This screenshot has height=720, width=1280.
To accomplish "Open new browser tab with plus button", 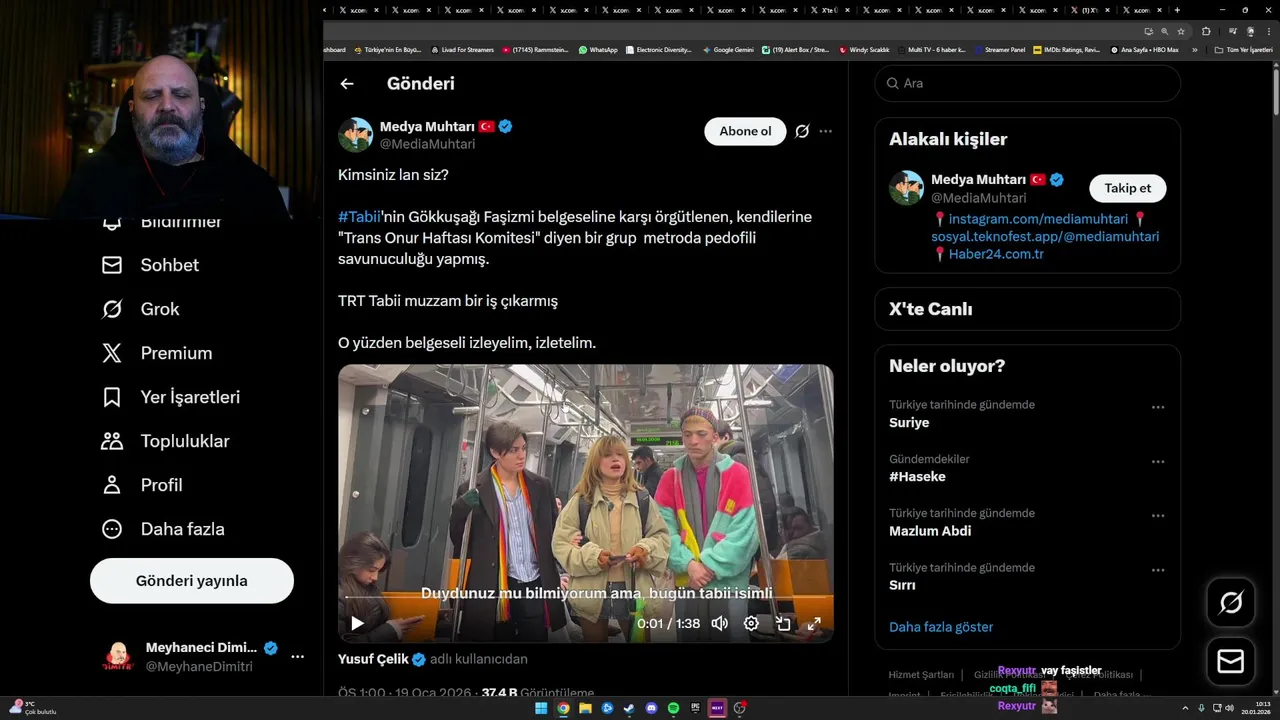I will (1177, 10).
